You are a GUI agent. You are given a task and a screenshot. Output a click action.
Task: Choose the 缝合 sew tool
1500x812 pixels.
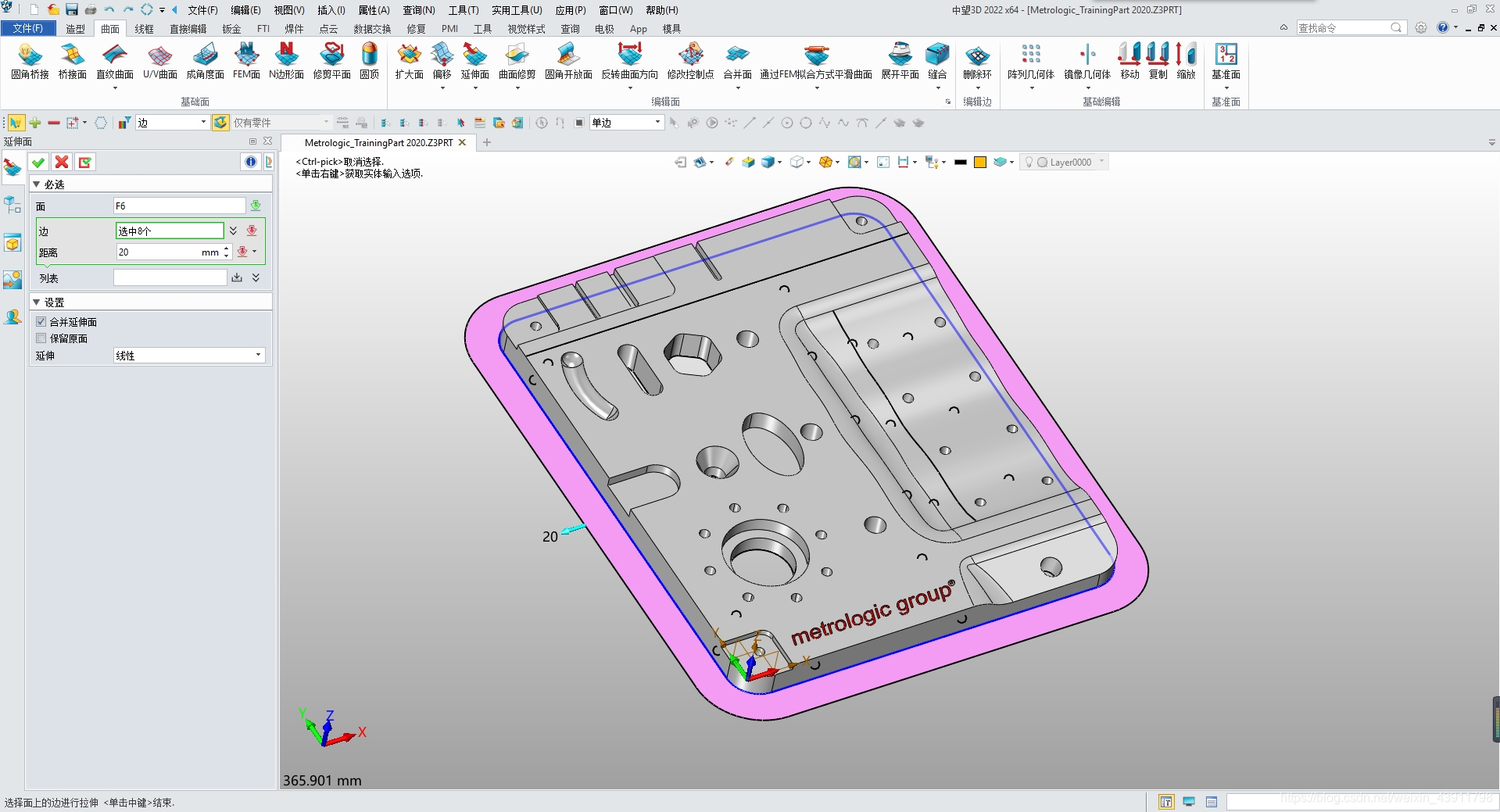937,61
